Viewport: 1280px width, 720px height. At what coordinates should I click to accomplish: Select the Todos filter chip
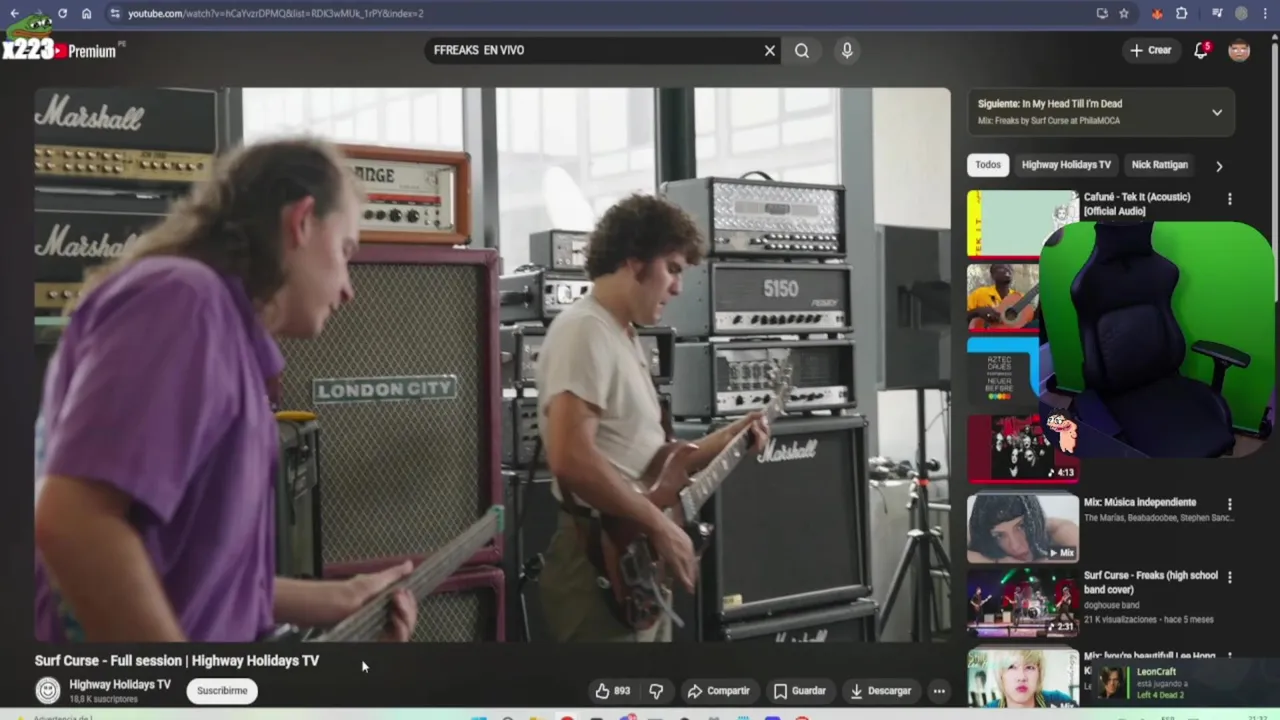coord(988,165)
